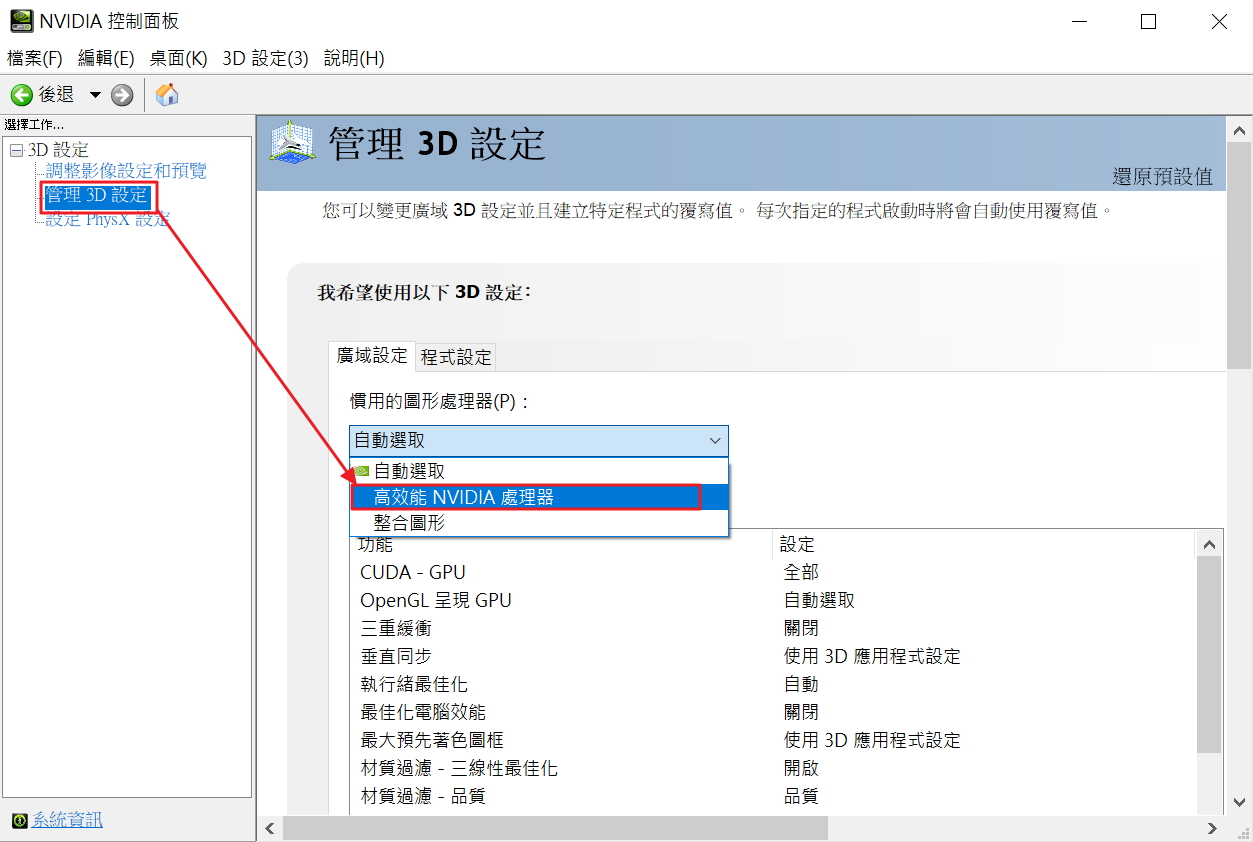Open the 檔案(F) menu

coord(35,58)
